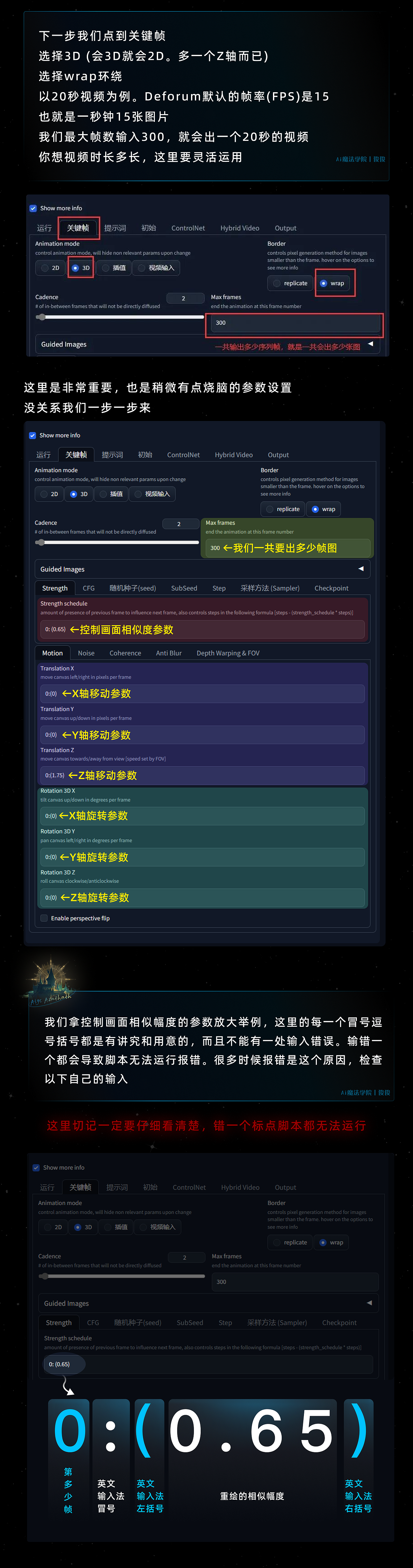
Task: Uncheck Show more info in first screenshot
Action: pyautogui.click(x=33, y=208)
